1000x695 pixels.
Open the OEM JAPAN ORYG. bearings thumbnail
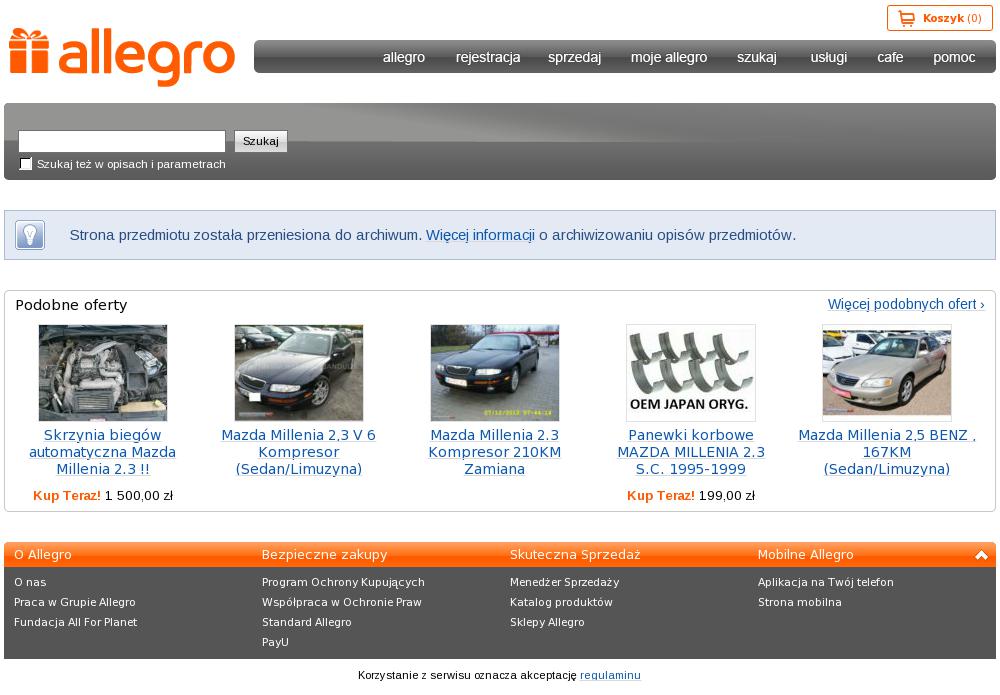pyautogui.click(x=691, y=373)
